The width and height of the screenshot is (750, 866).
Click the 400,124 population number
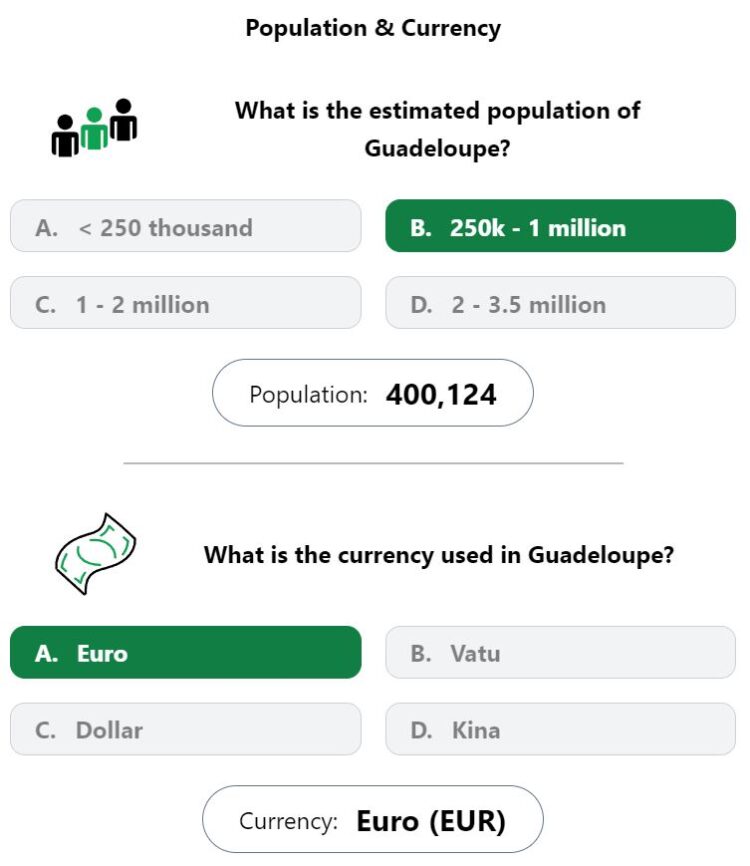pyautogui.click(x=441, y=395)
